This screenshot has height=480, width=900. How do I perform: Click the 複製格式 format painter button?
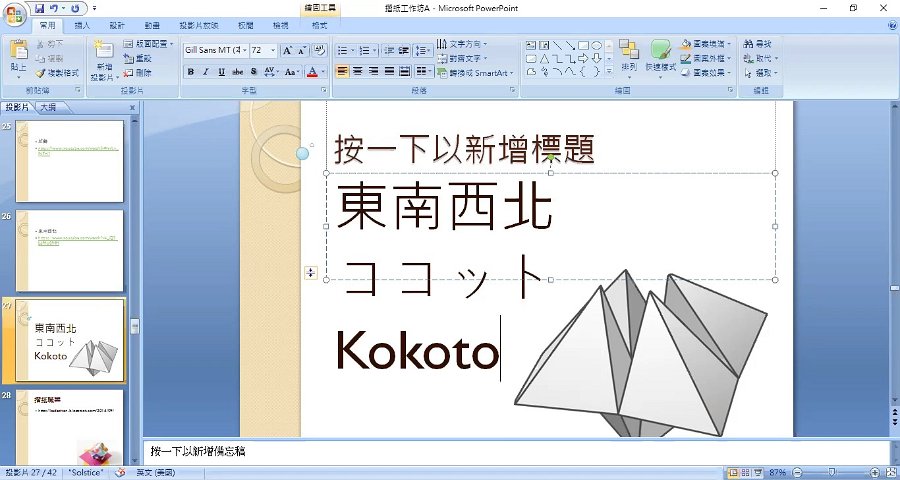click(x=54, y=73)
